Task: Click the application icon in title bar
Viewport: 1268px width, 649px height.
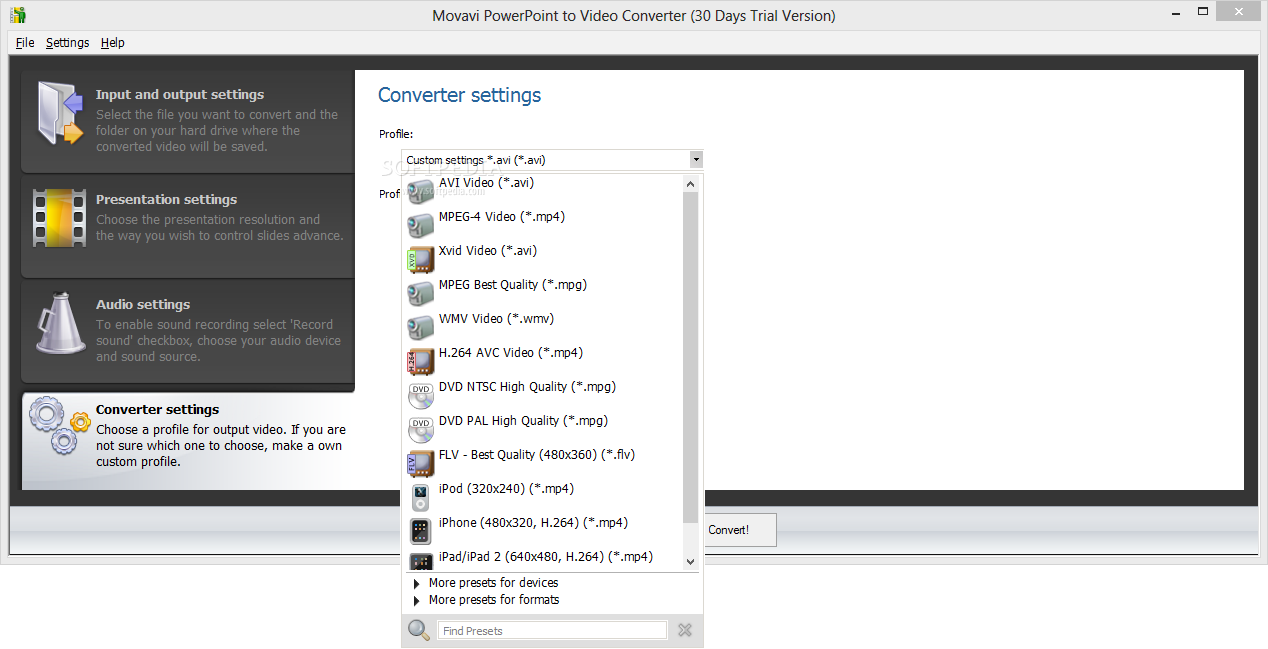Action: pos(18,15)
